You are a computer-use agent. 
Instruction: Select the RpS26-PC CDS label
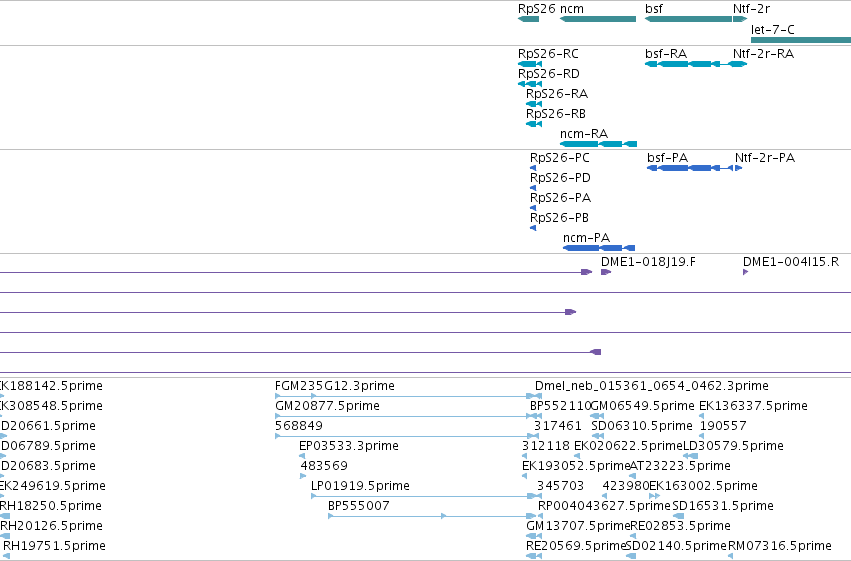pyautogui.click(x=560, y=158)
